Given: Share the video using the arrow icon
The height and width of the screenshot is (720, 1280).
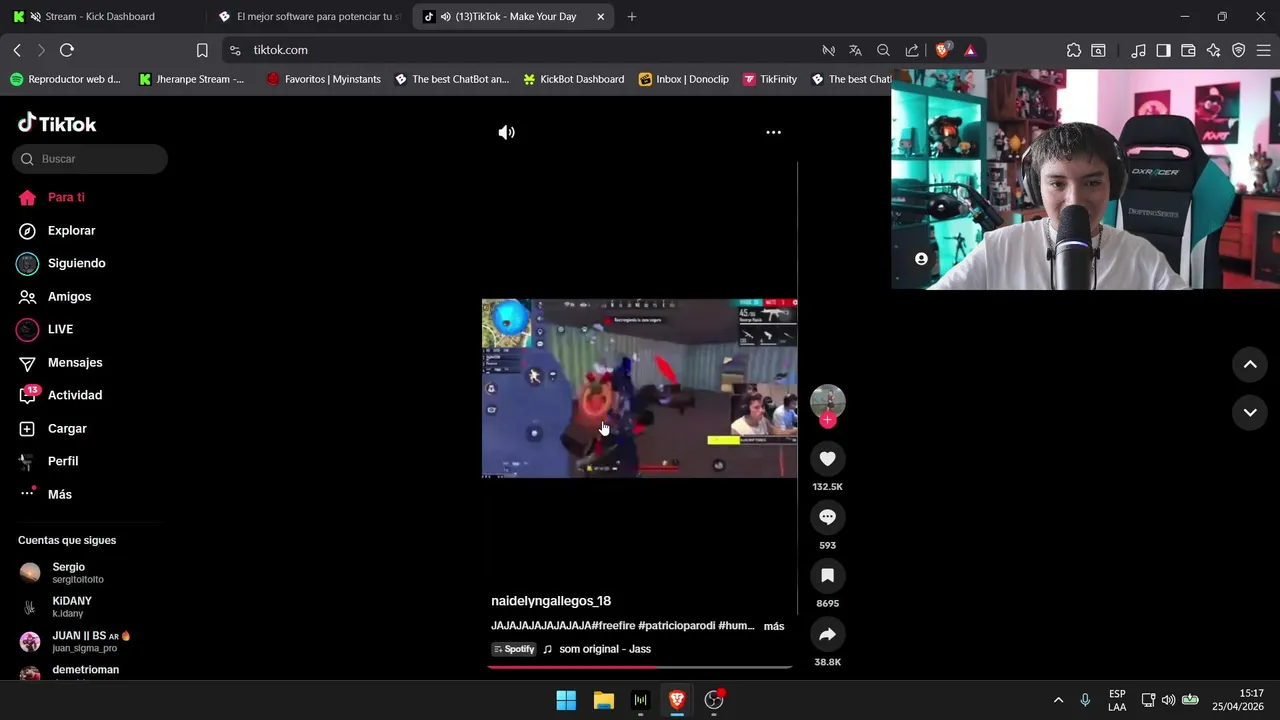Looking at the screenshot, I should coord(827,634).
